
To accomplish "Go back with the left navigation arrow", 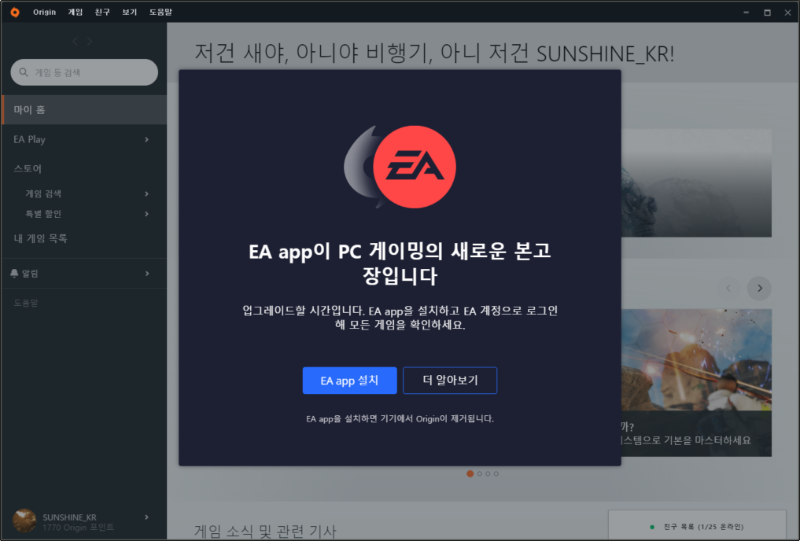I will tap(75, 41).
